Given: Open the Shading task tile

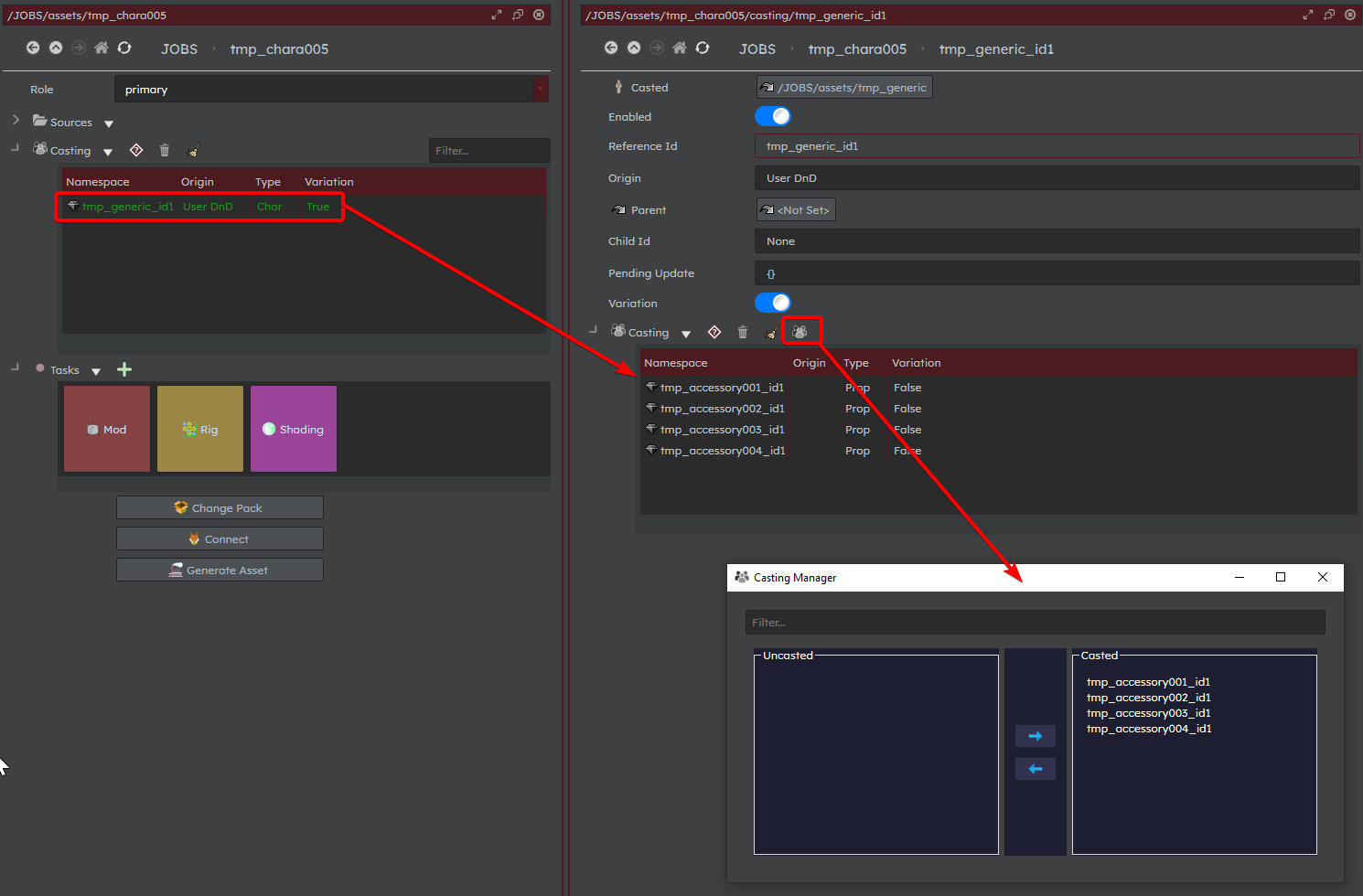Looking at the screenshot, I should 294,429.
